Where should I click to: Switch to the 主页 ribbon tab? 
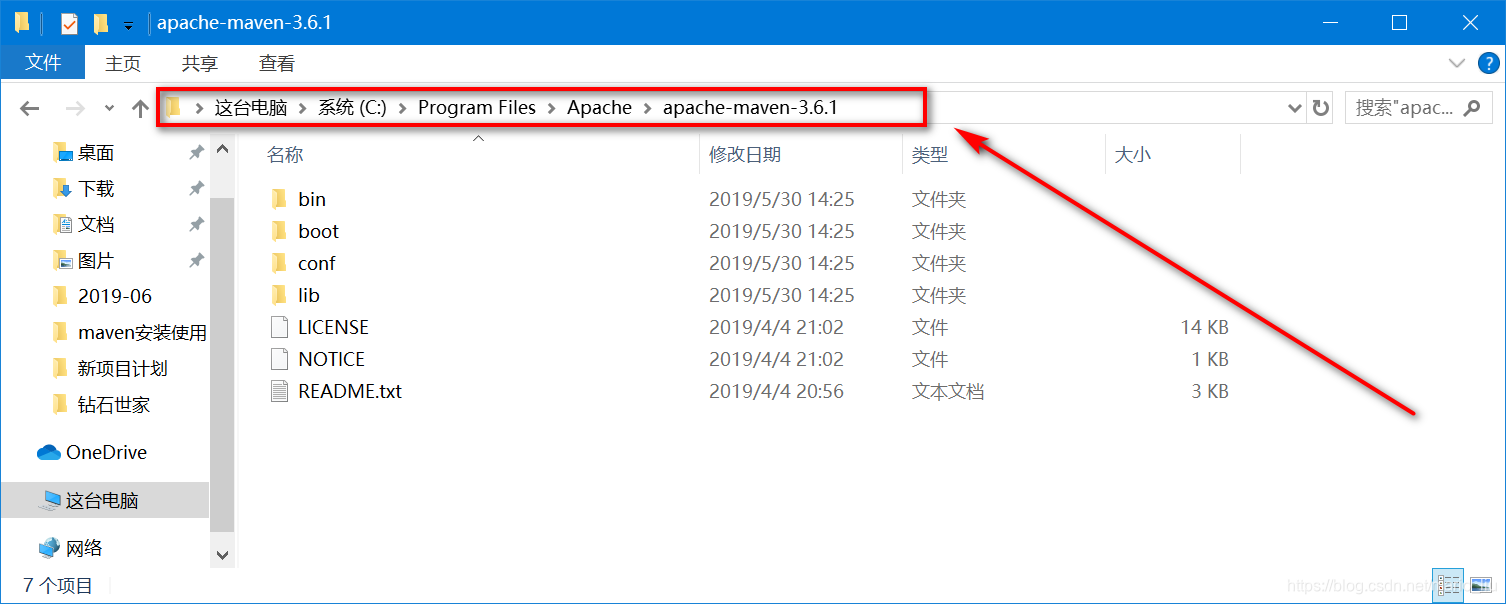(123, 63)
